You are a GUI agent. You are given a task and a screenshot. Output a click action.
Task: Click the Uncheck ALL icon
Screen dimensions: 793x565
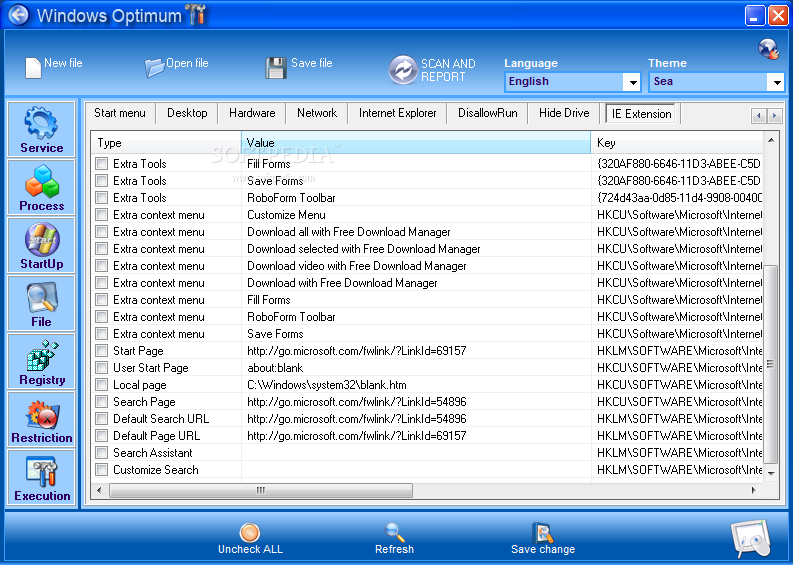click(x=250, y=532)
